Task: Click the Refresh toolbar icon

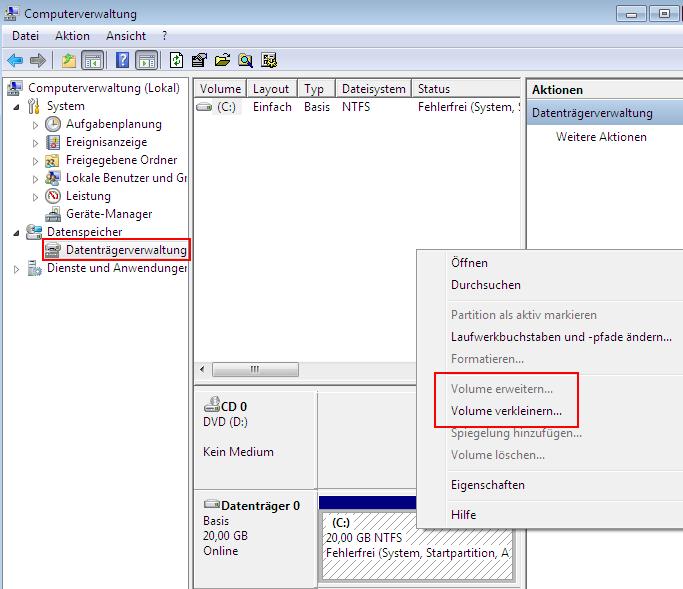Action: click(177, 60)
